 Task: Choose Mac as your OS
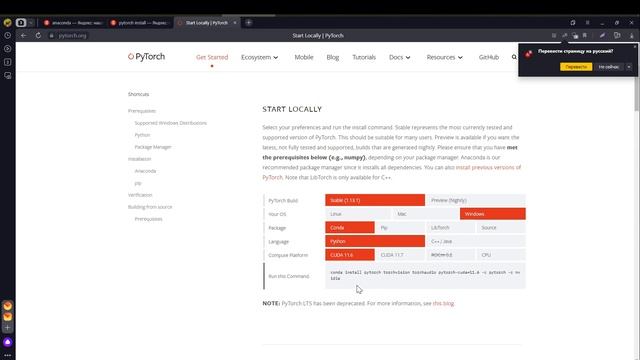coord(425,214)
